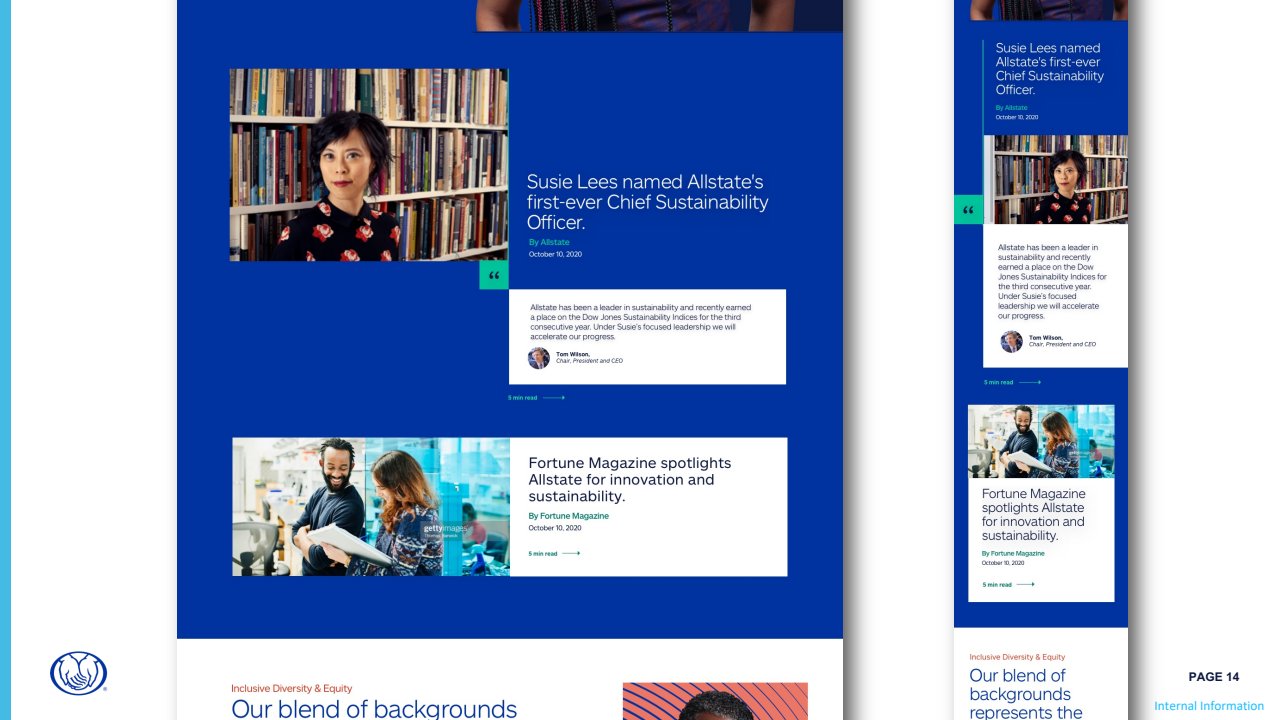
Task: Click Tom Wilson's avatar in the desktop mockup
Action: pyautogui.click(x=539, y=358)
